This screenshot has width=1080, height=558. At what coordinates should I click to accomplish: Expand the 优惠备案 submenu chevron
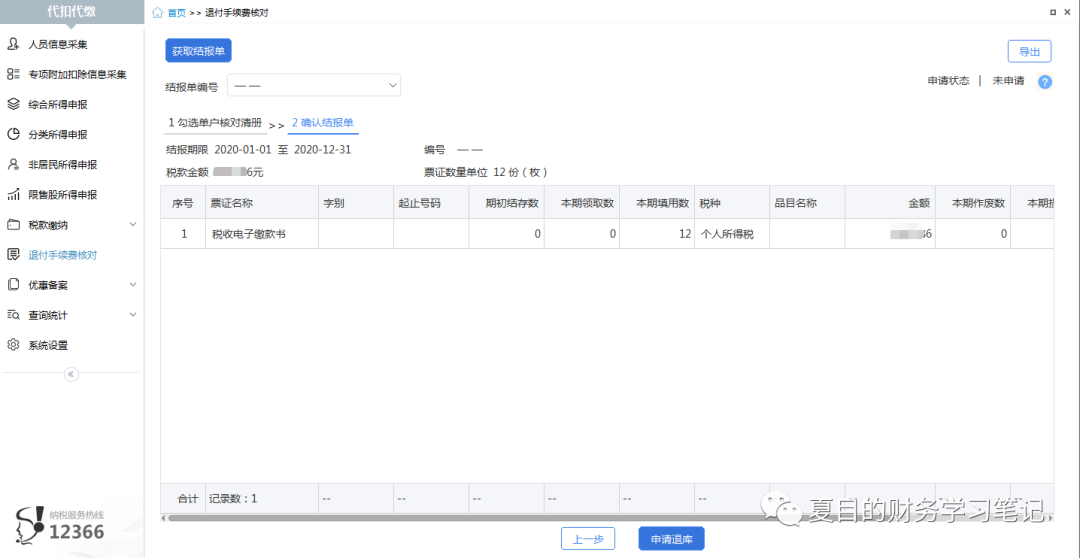[x=133, y=285]
